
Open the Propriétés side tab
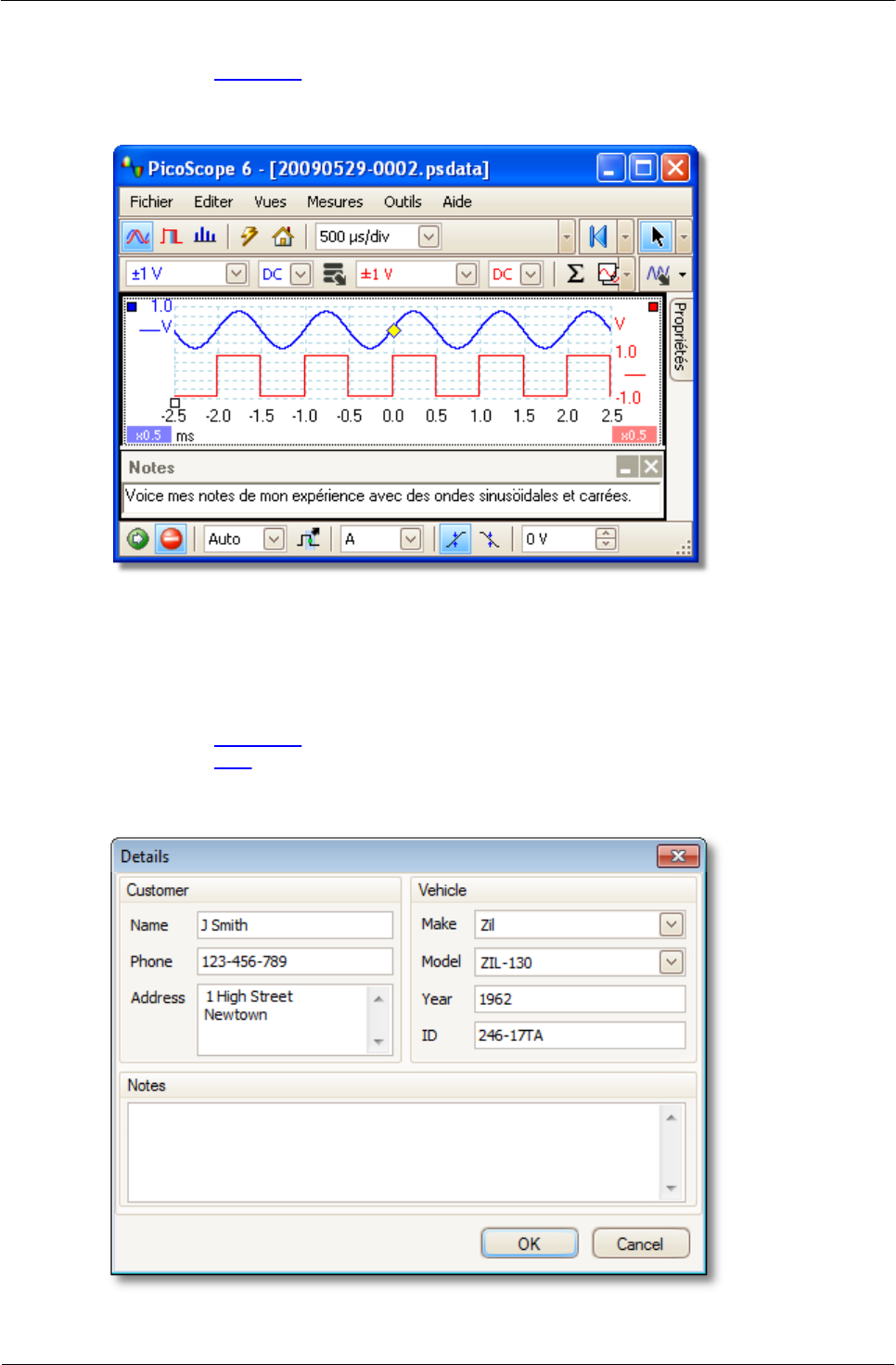(x=680, y=337)
